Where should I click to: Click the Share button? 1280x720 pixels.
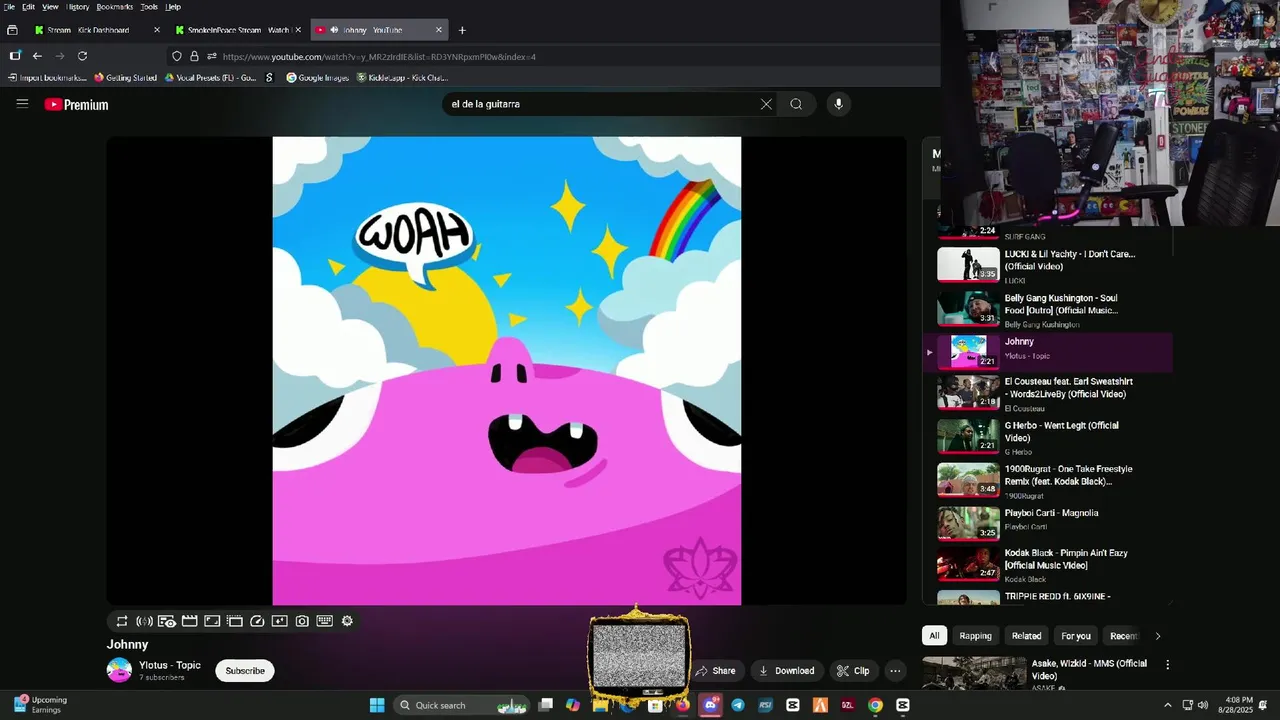click(717, 671)
